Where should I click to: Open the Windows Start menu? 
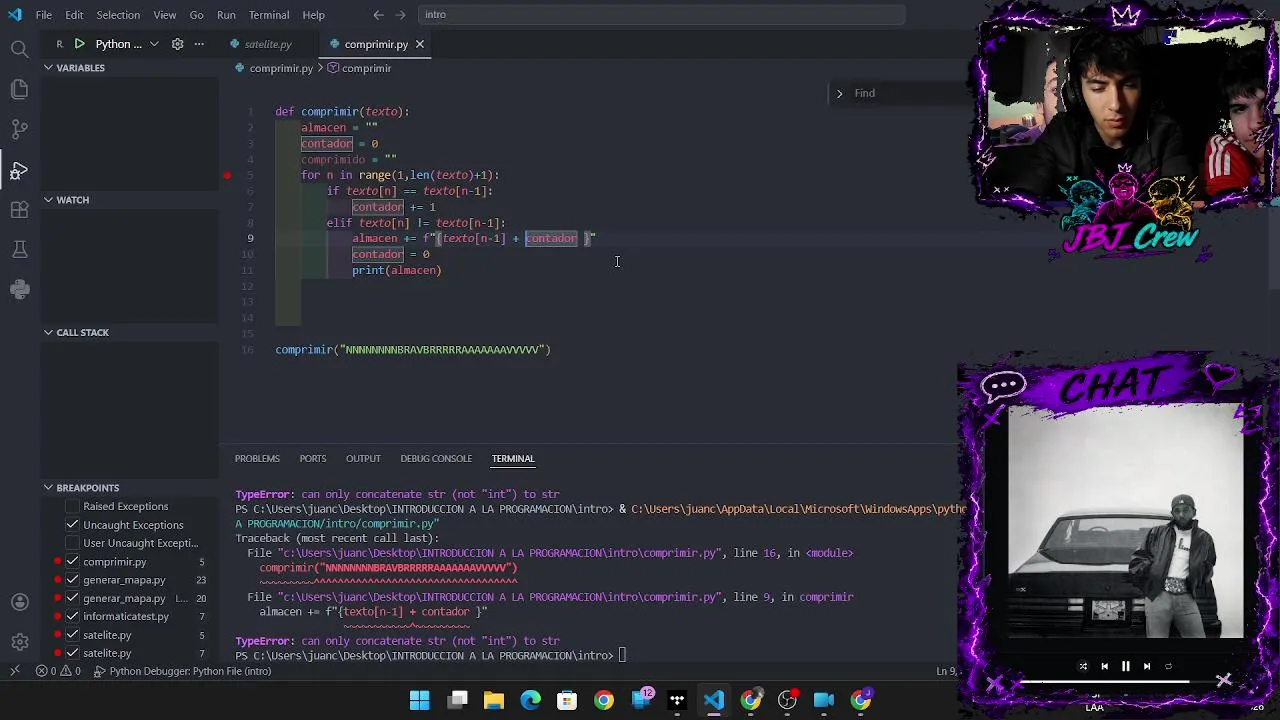420,700
